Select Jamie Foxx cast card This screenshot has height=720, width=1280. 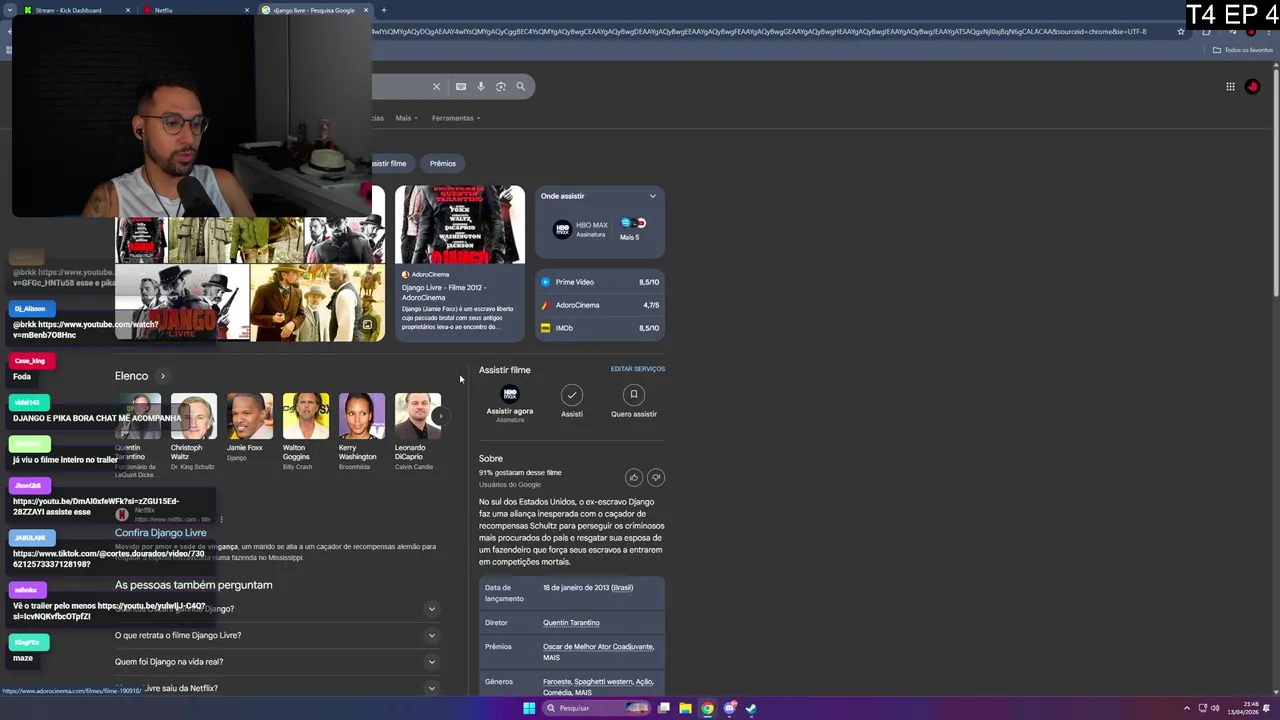250,427
